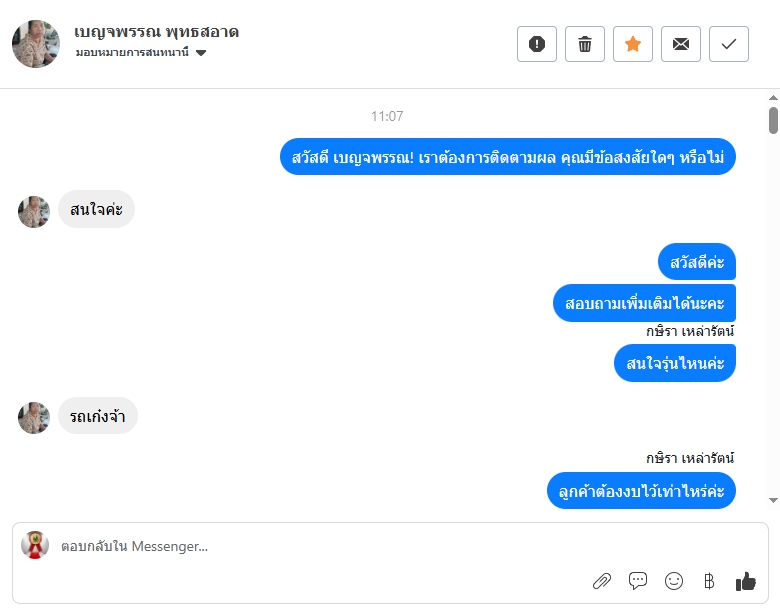Delete conversation using trash can icon
This screenshot has height=610, width=780.
585,44
